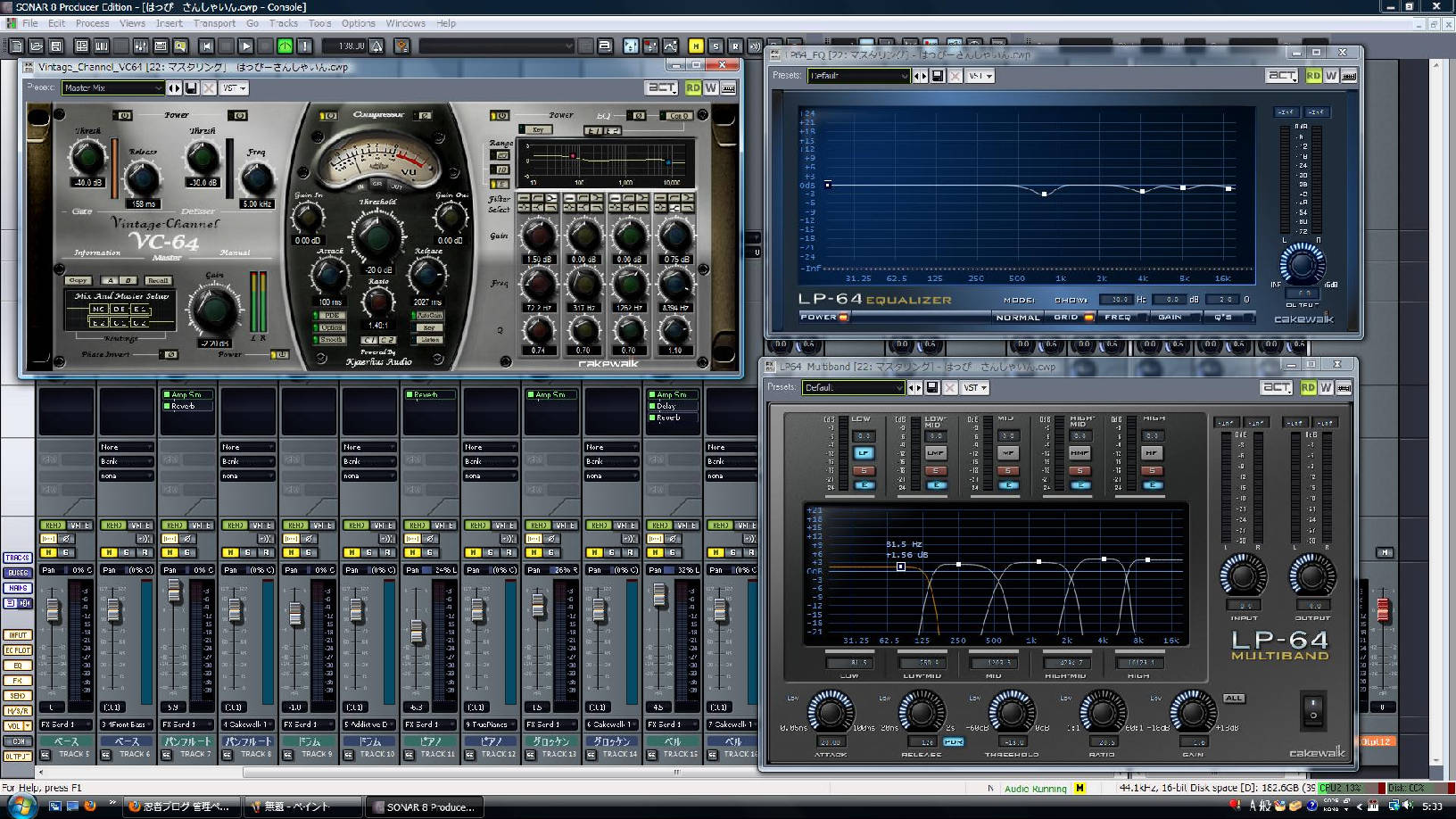Click the ALL button in LP-64 Multiband

pyautogui.click(x=1234, y=698)
